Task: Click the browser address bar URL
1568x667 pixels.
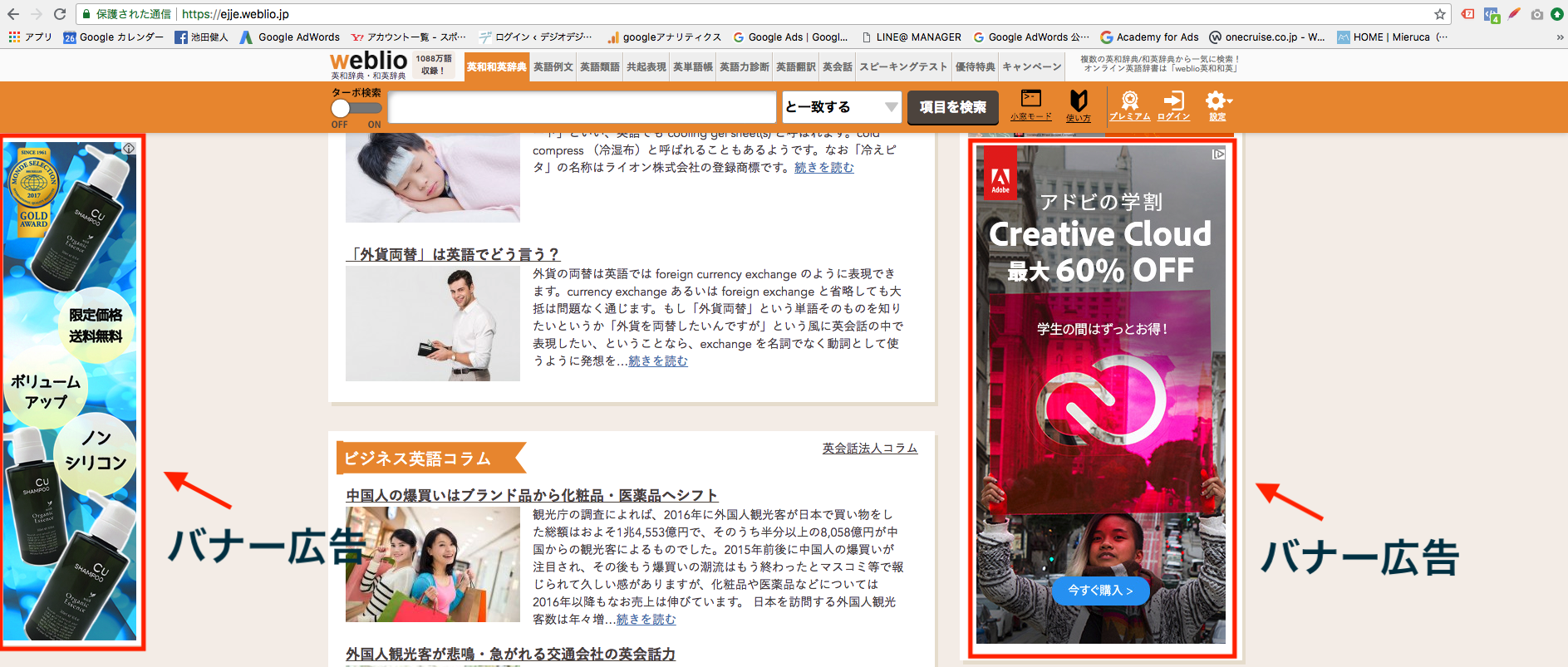Action: [235, 14]
